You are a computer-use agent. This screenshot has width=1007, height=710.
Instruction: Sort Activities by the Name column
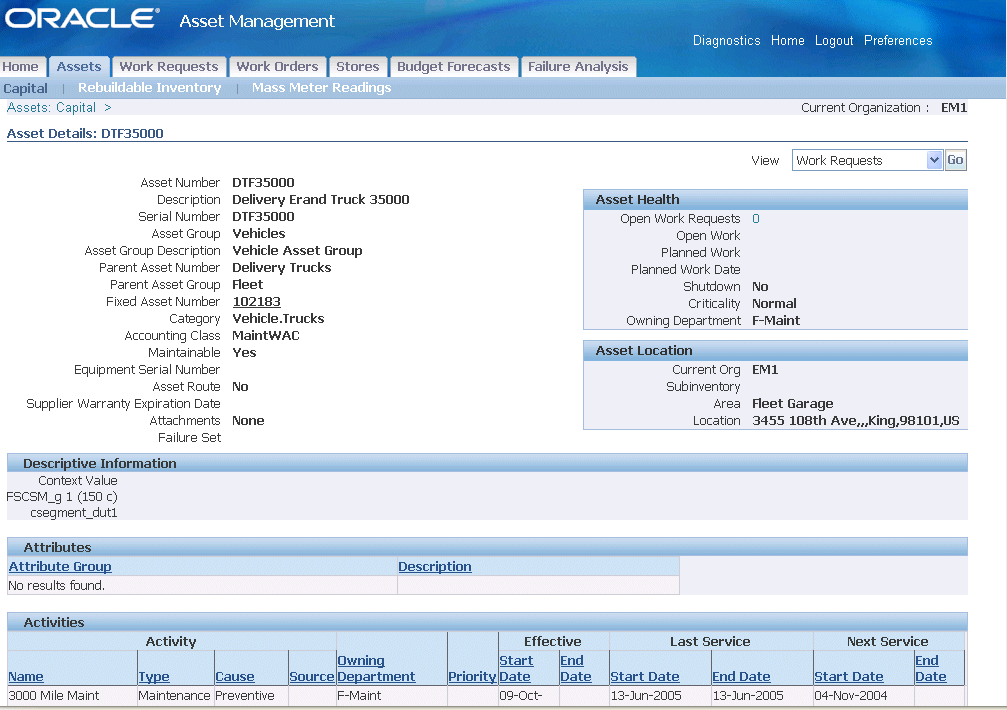click(x=26, y=677)
